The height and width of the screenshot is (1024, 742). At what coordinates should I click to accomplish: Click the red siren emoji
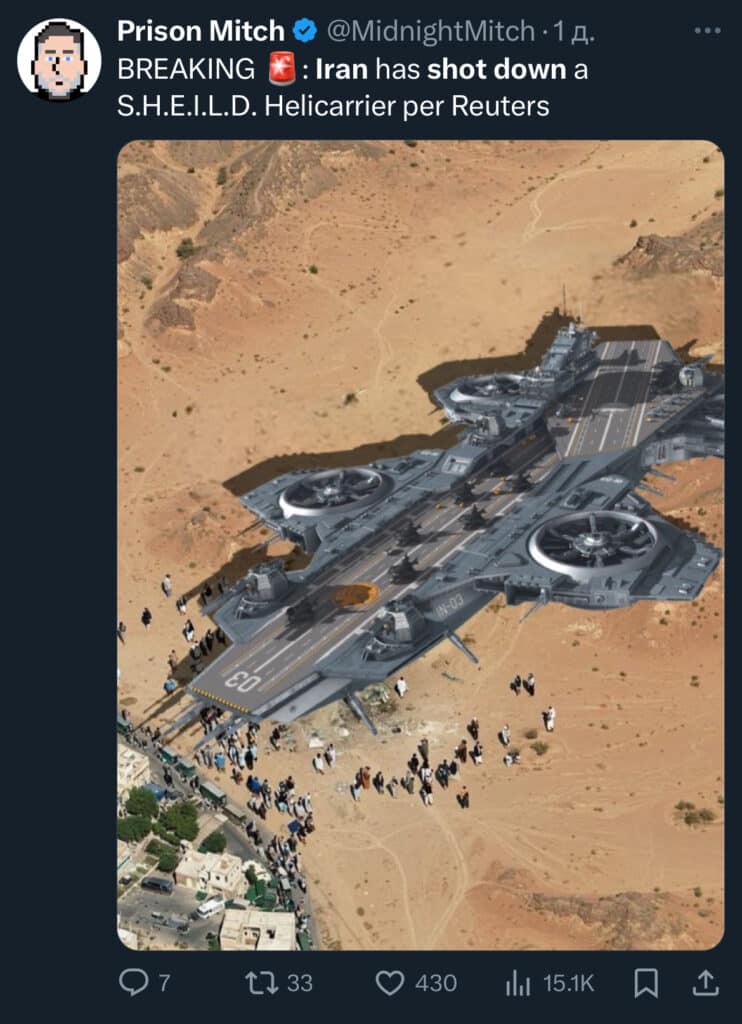pos(282,69)
